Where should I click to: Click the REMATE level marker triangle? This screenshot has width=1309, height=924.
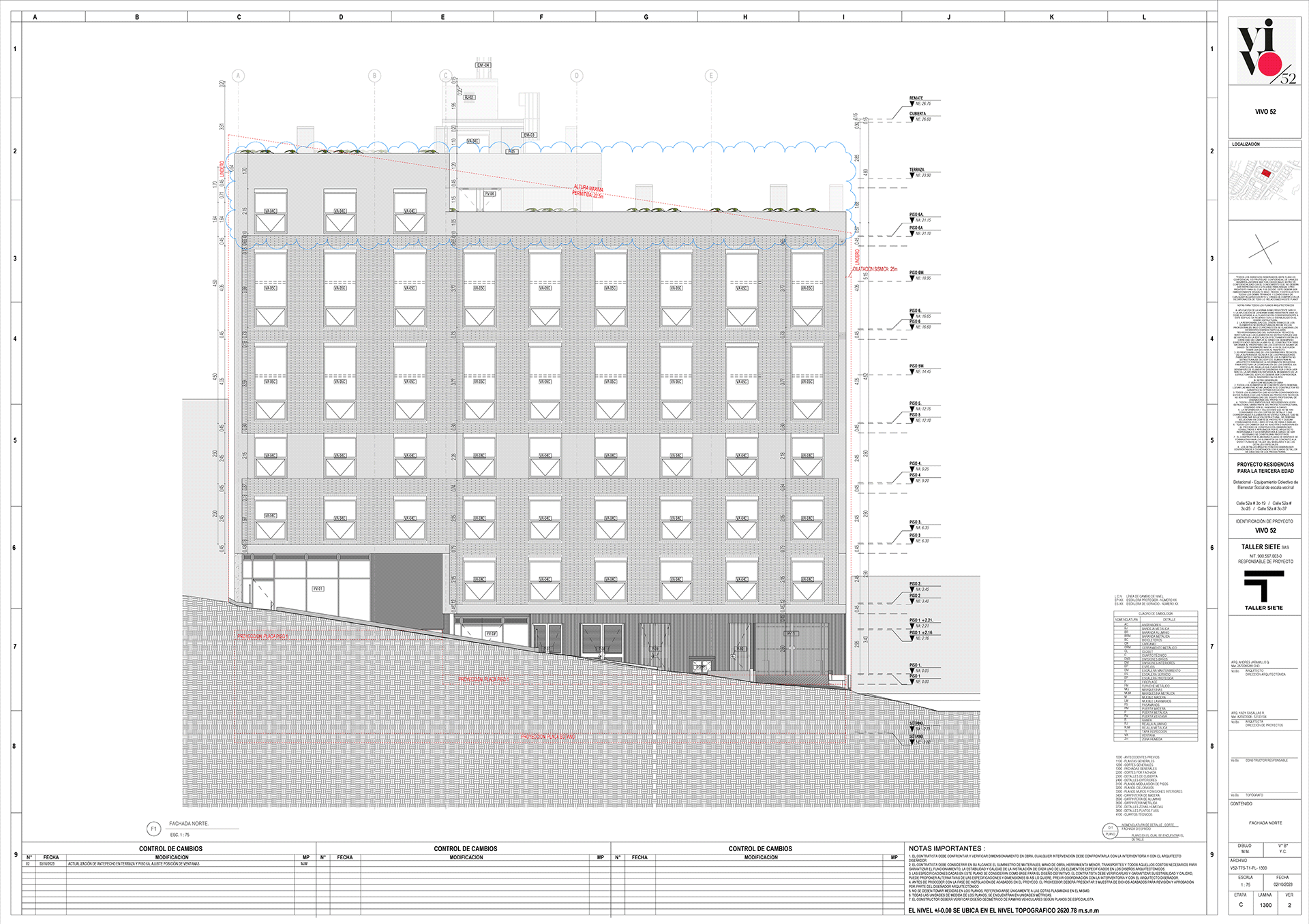pyautogui.click(x=912, y=104)
